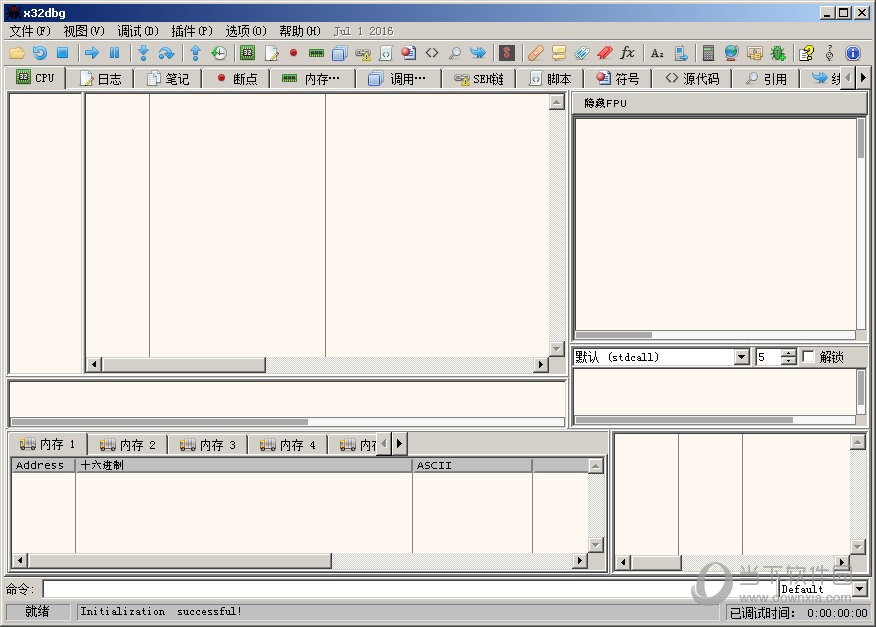The image size is (876, 627).
Task: Click the Scylla red S toolbar icon
Action: [507, 53]
